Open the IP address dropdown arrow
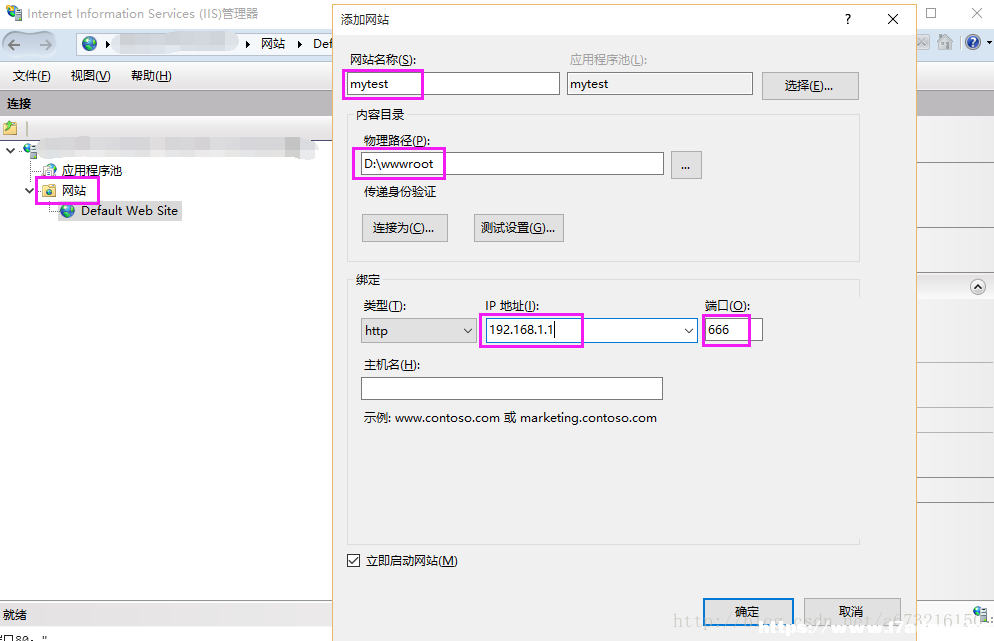Viewport: 994px width, 641px height. pos(688,330)
